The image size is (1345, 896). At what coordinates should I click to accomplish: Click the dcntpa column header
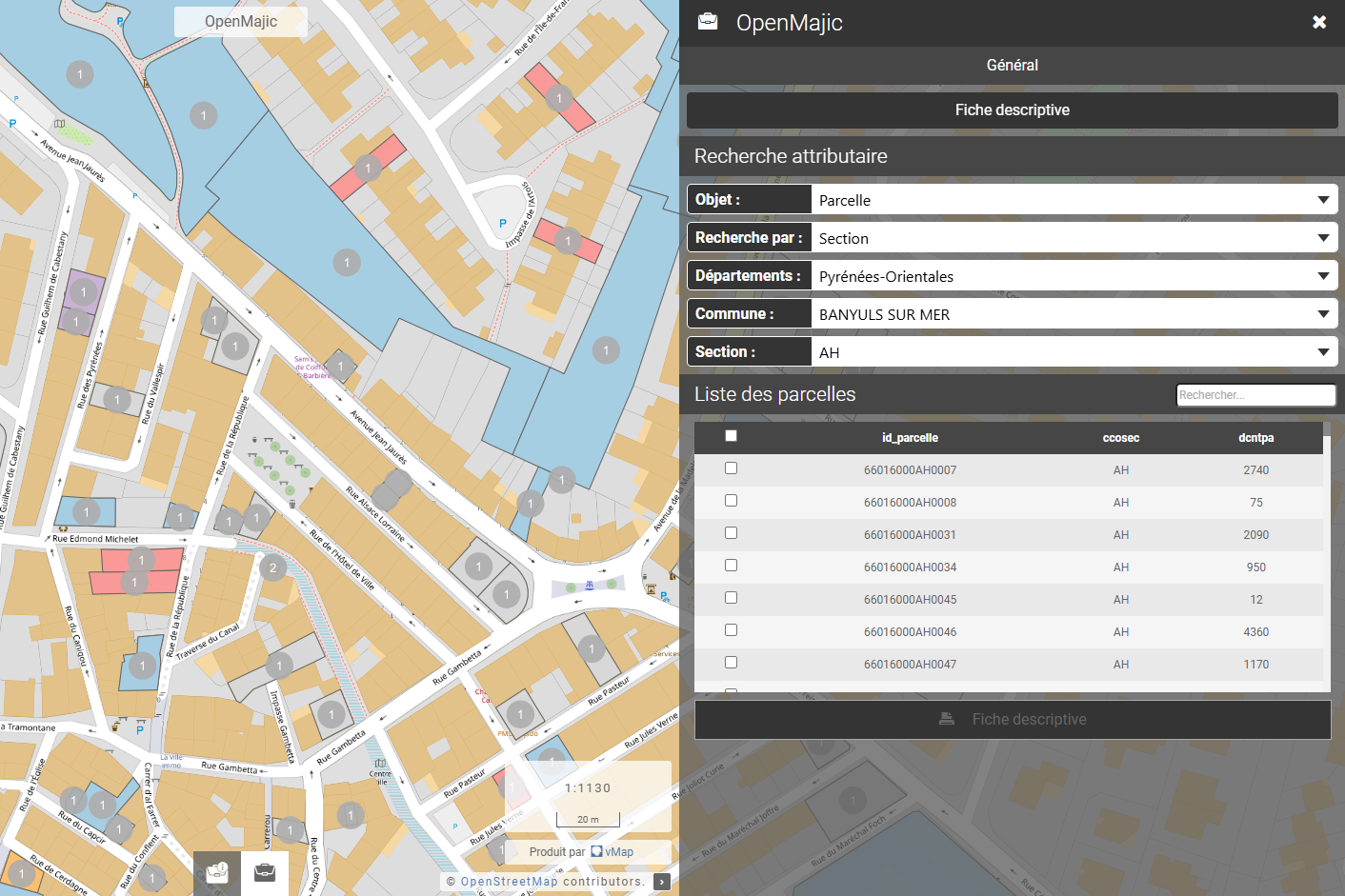(x=1256, y=438)
